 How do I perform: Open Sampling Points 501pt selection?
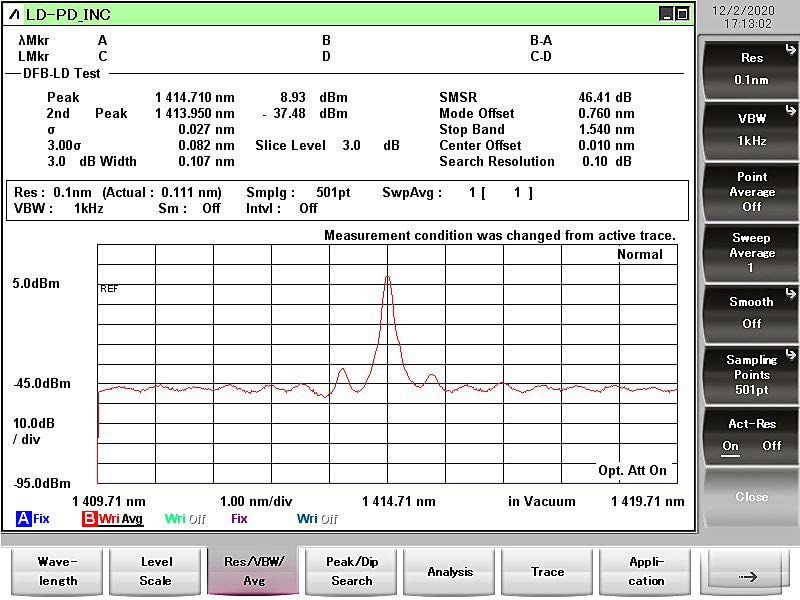coord(751,374)
